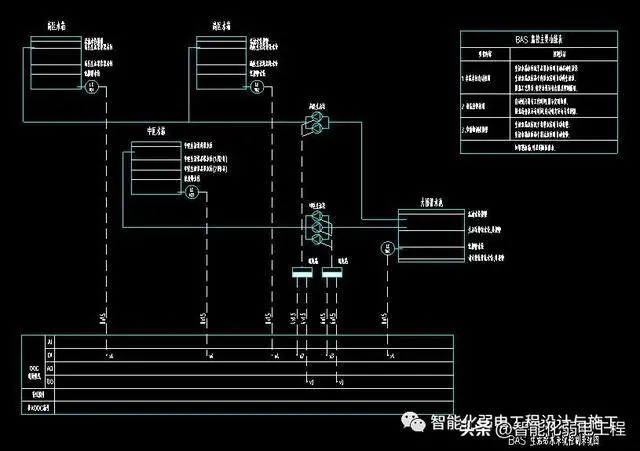Screen dimensions: 640x451
Task: Click the title above the top-left tank
Action: (x=56, y=27)
